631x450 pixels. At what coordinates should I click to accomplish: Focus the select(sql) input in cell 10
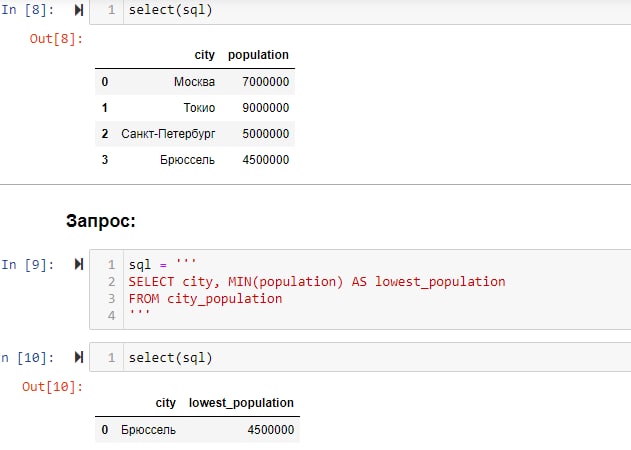[x=170, y=357]
